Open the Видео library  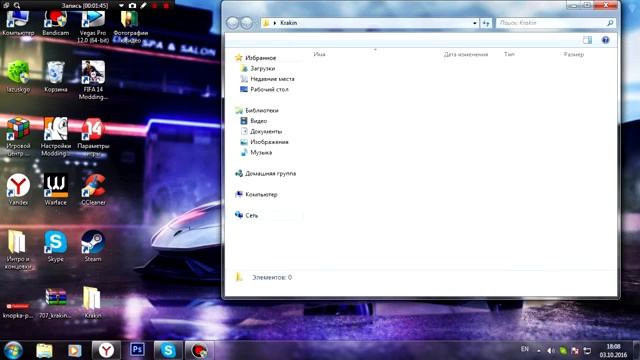(254, 121)
